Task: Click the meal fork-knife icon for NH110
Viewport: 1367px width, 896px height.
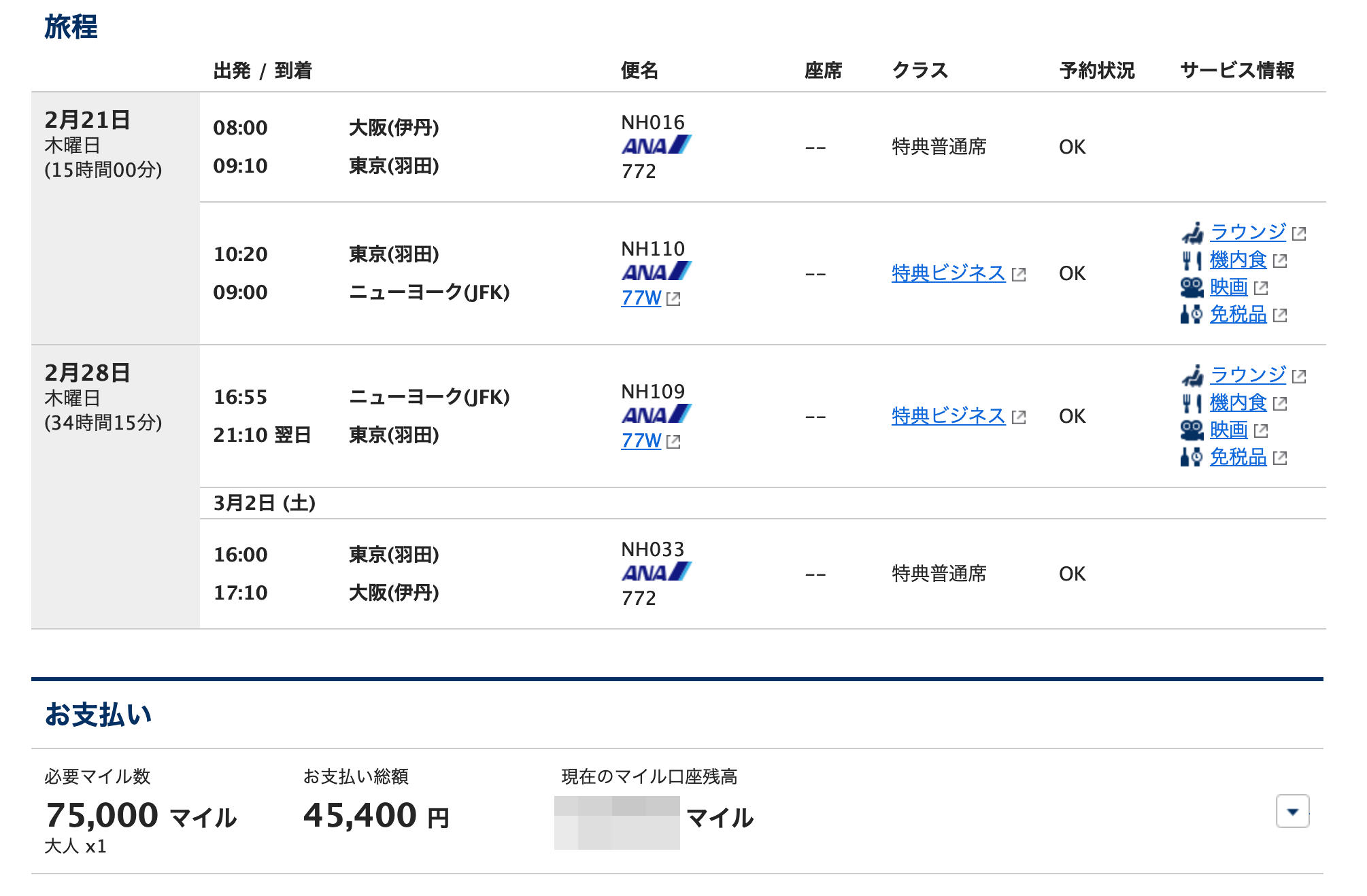Action: 1192,260
